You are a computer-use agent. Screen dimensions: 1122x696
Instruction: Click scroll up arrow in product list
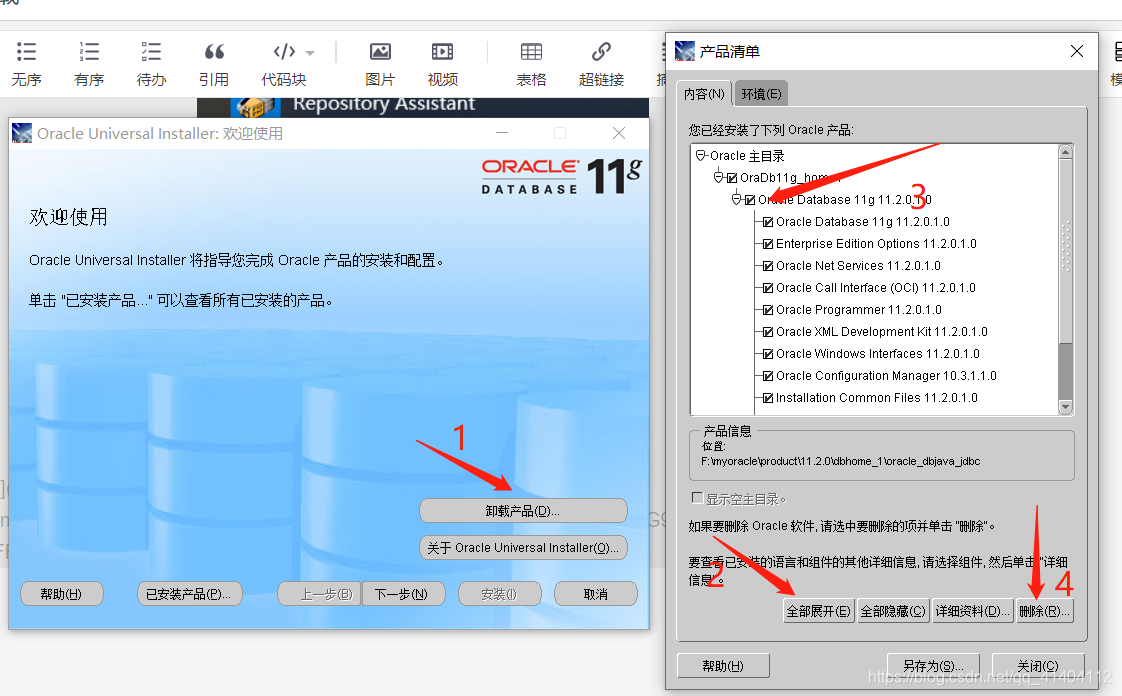click(1065, 152)
